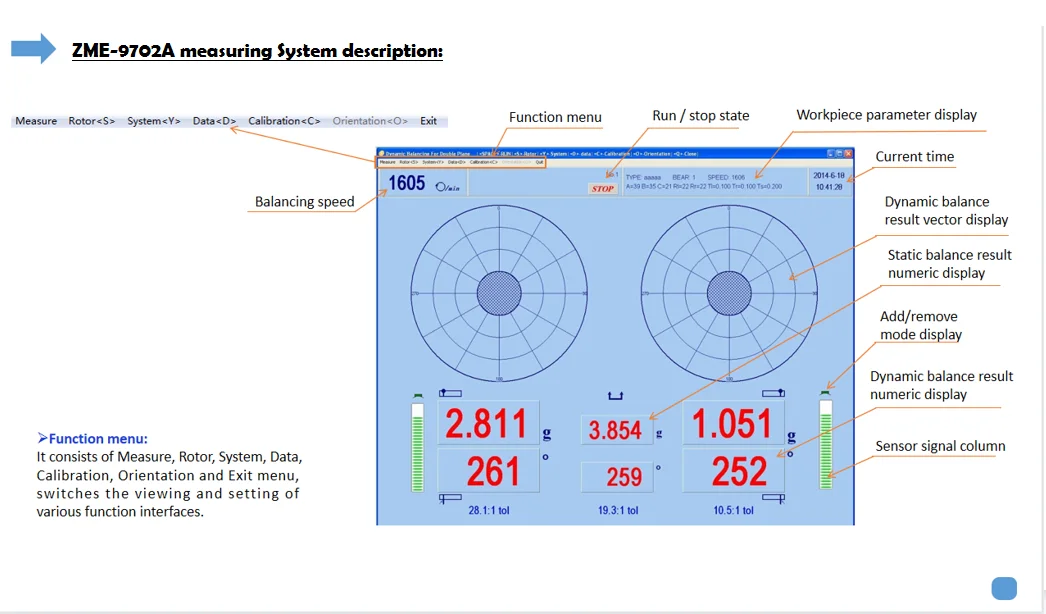Select greyed Orientation<O> in the enlarged menu strip
Viewport: 1046px width, 614px height.
click(x=370, y=121)
